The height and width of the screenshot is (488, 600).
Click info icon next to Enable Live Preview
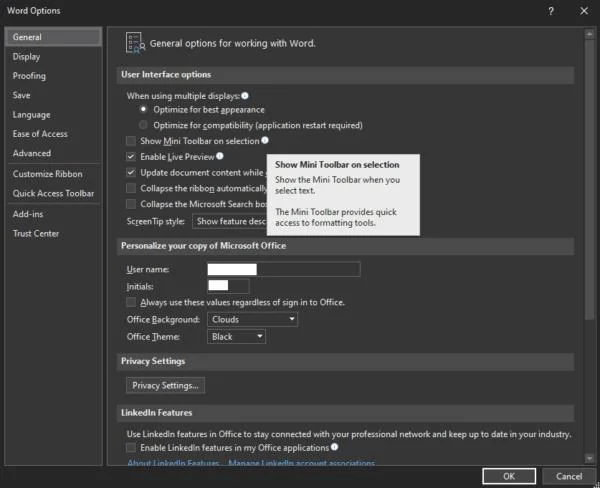coord(220,156)
